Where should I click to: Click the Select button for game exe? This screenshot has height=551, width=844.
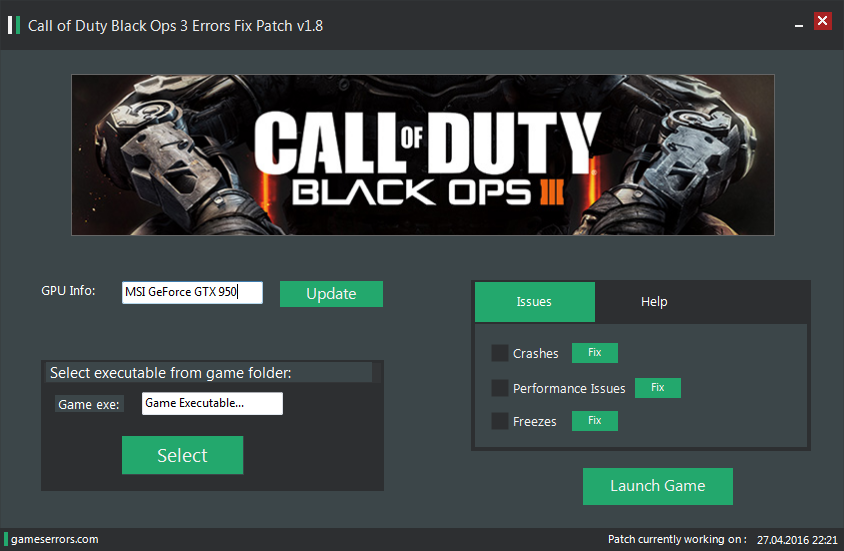(182, 455)
